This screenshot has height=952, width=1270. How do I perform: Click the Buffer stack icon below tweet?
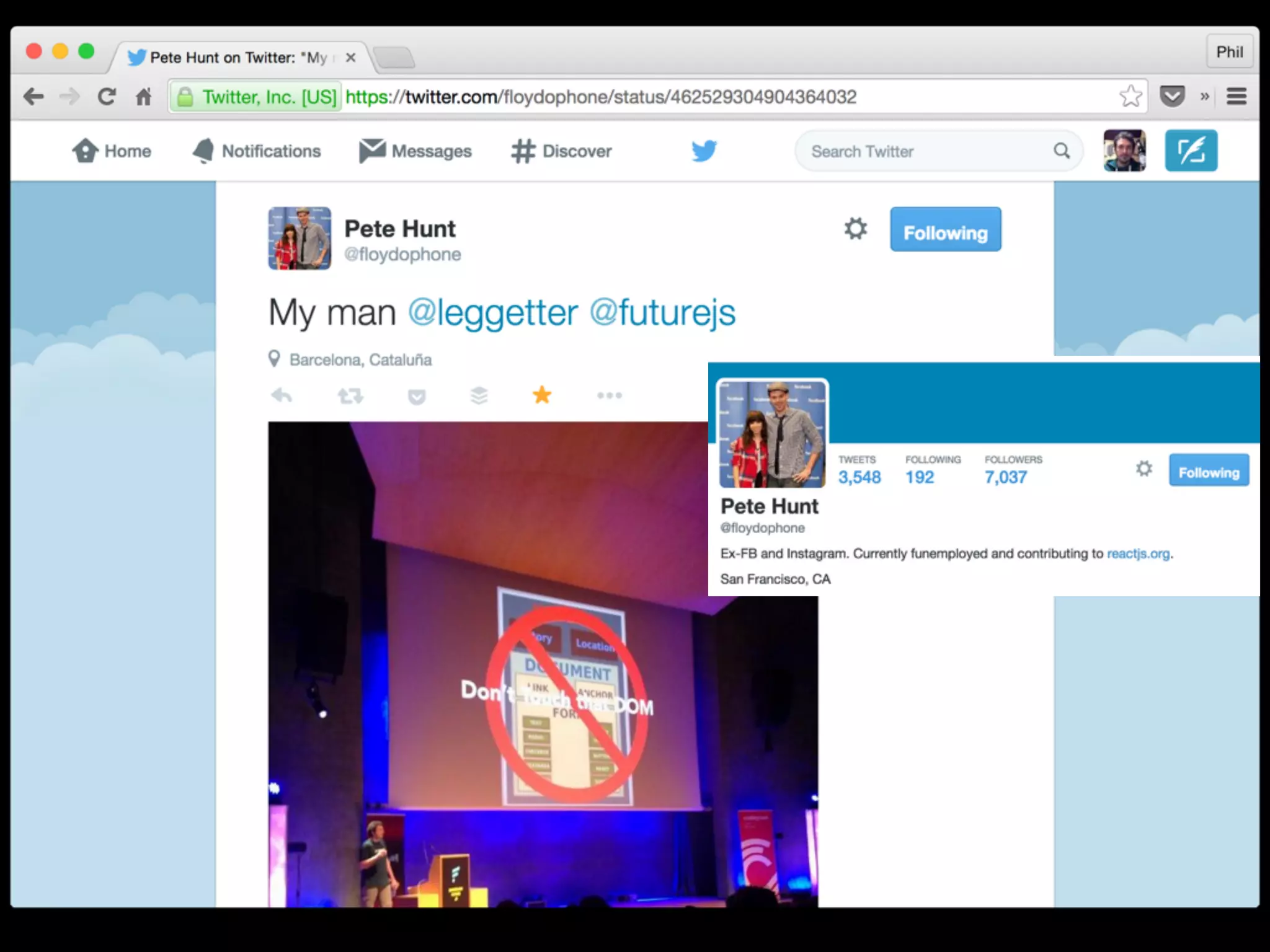tap(479, 395)
